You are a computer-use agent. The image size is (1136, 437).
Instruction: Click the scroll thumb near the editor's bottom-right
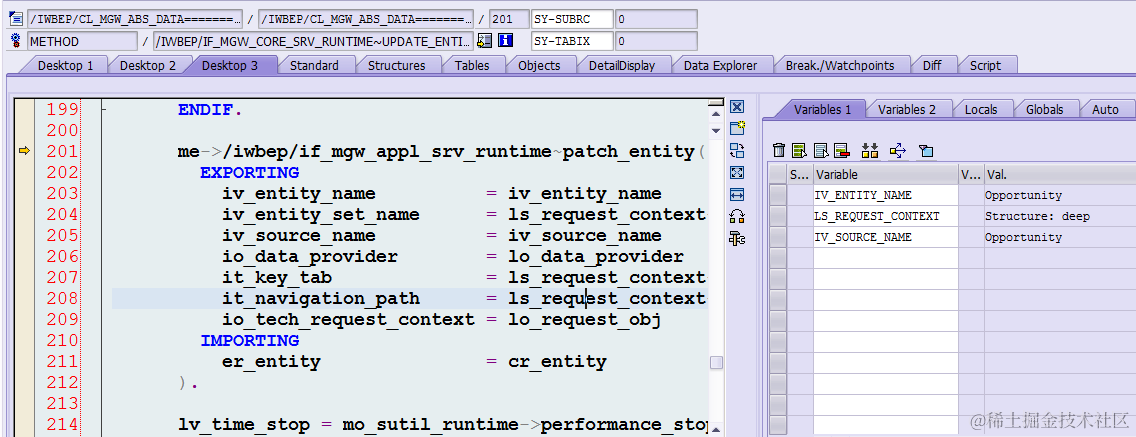(716, 362)
